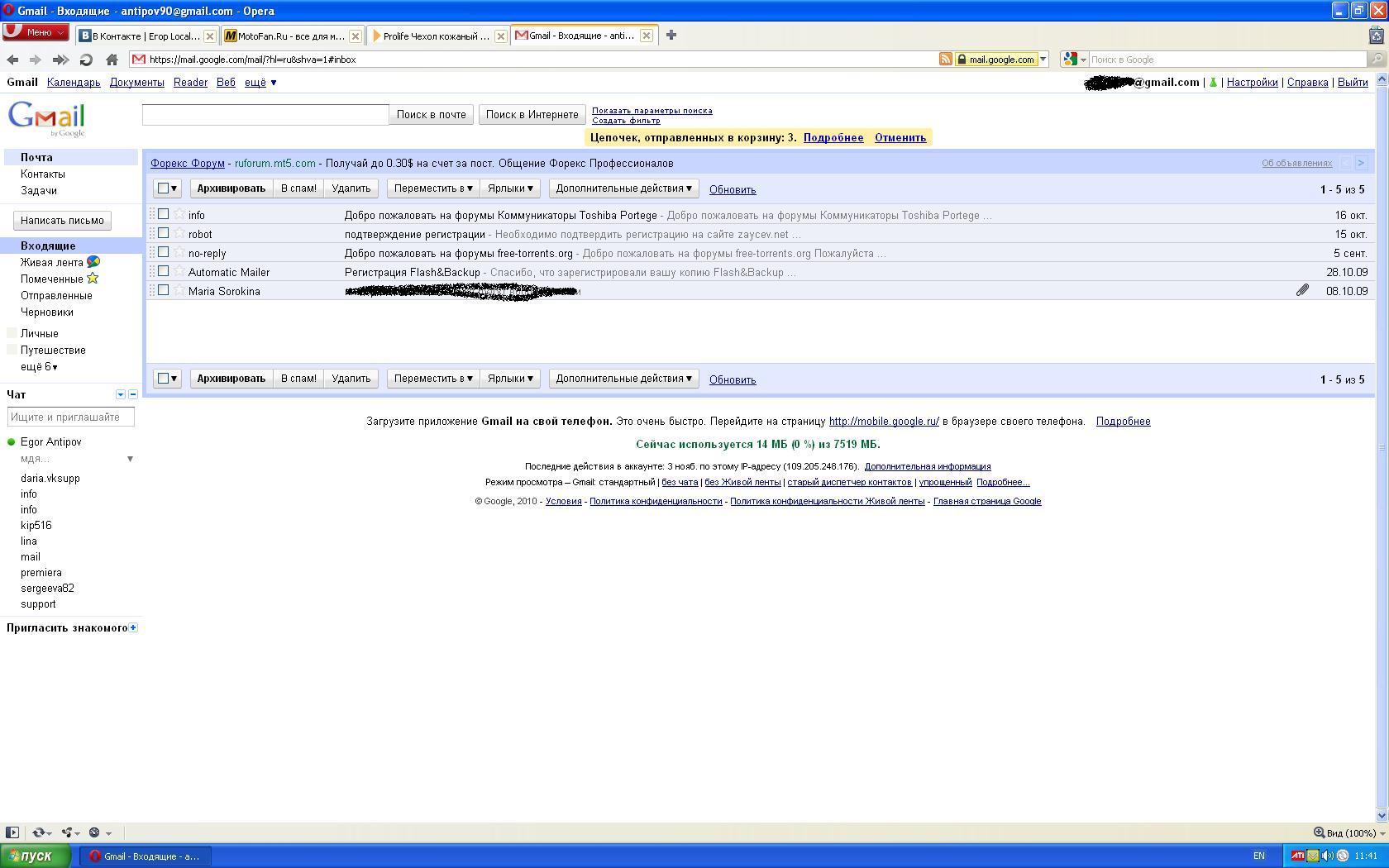The image size is (1389, 868).
Task: Click Поиск в почте button
Action: (x=431, y=115)
